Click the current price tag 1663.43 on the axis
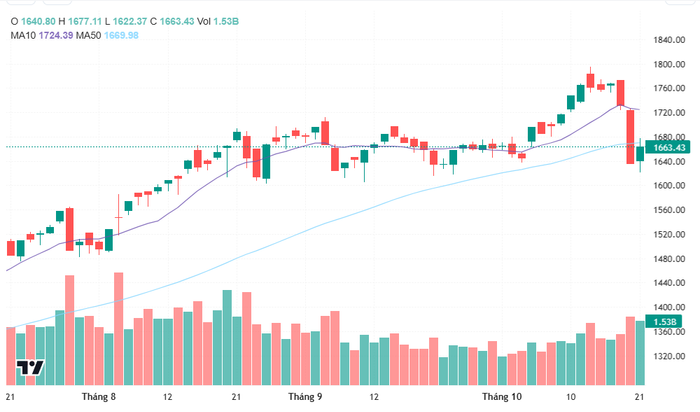Viewport: 700px width, 412px height. click(x=668, y=148)
